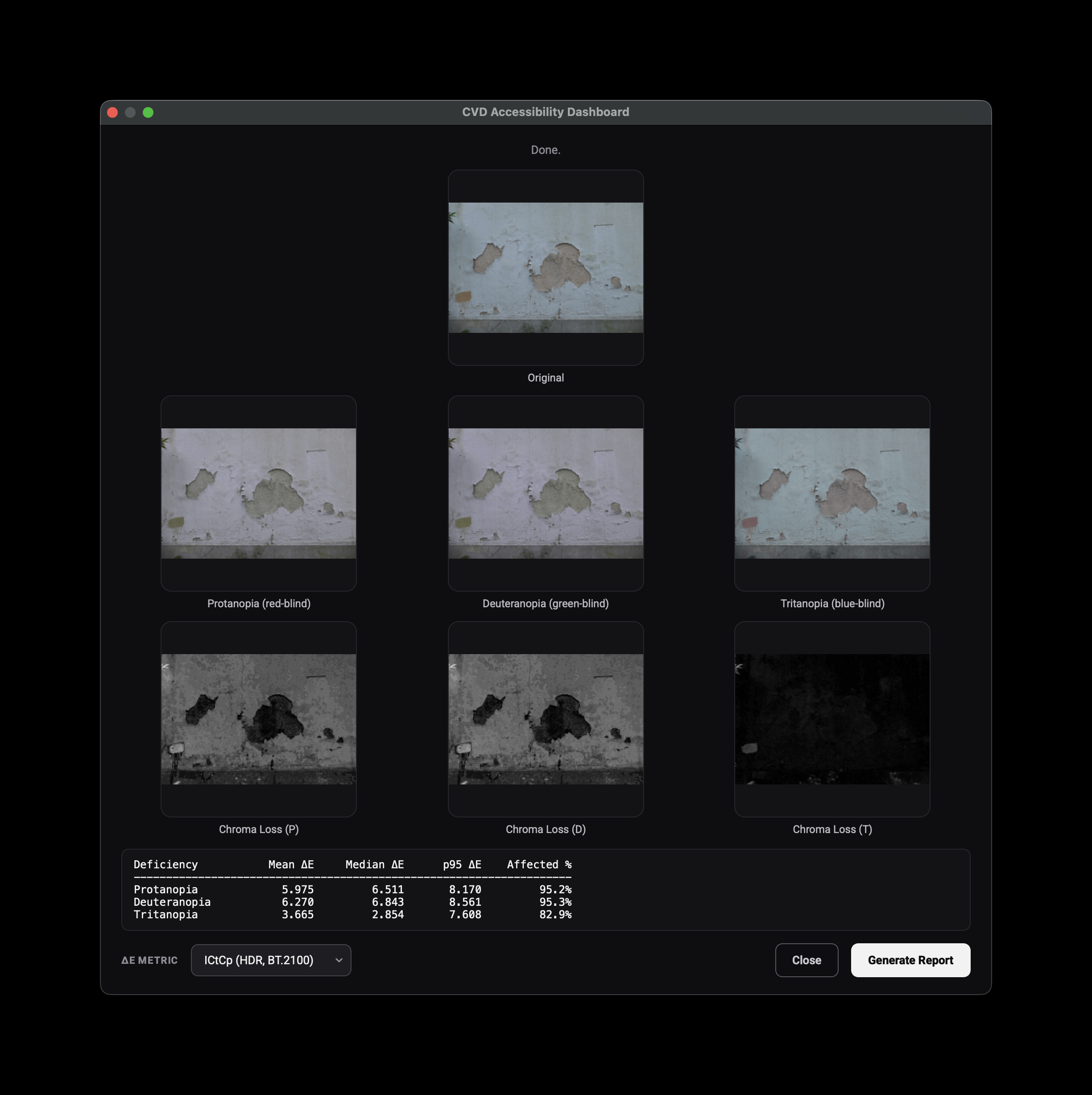Click the 'Done.' status text
This screenshot has width=1092, height=1095.
pyautogui.click(x=546, y=149)
